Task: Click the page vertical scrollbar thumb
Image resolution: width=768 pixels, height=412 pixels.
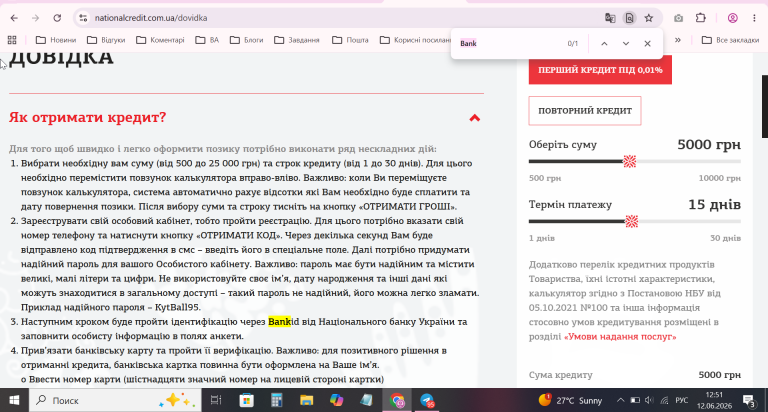Action: (765, 106)
